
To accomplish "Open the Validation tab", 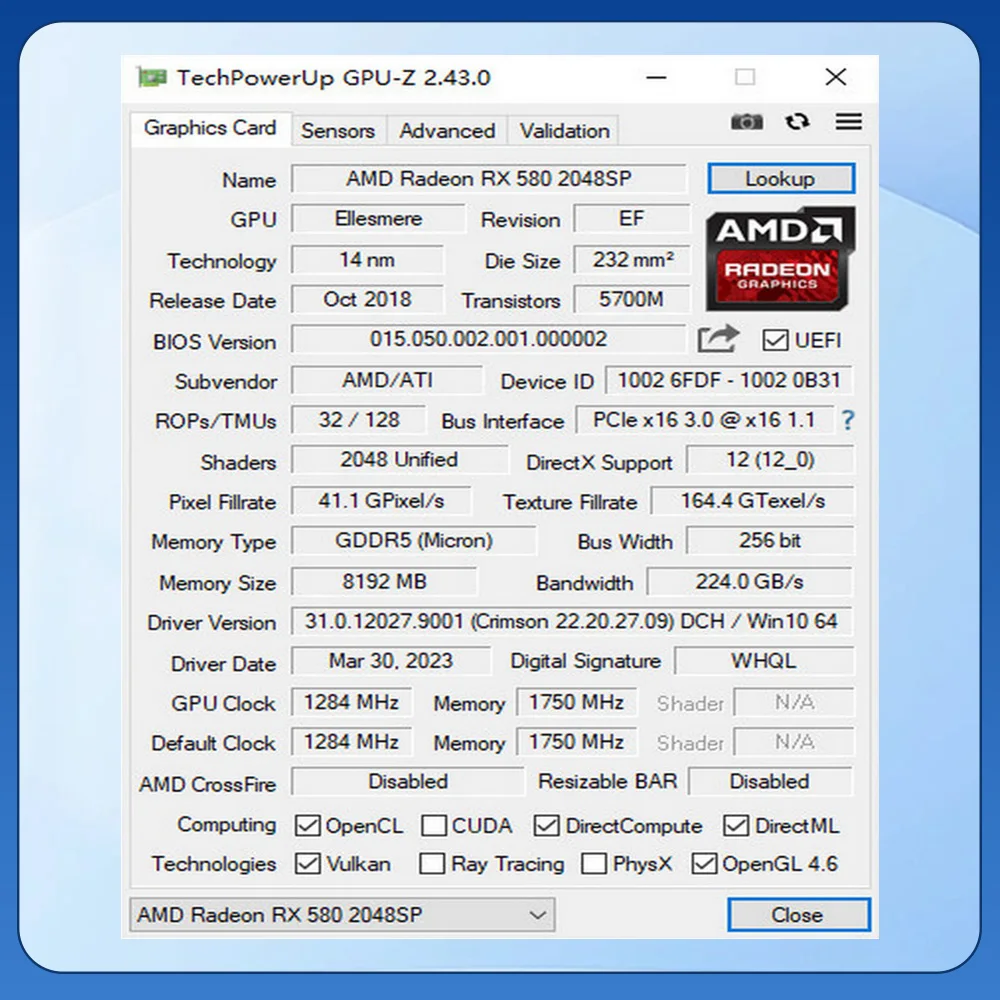I will [x=564, y=131].
